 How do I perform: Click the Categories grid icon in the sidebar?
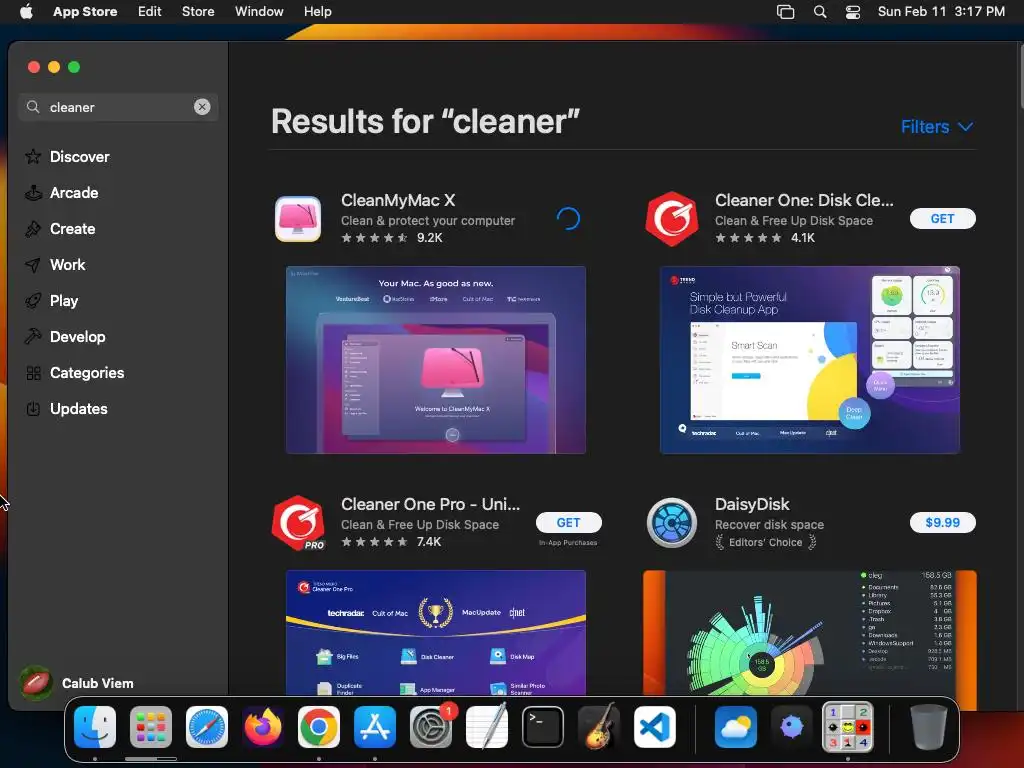(x=33, y=373)
